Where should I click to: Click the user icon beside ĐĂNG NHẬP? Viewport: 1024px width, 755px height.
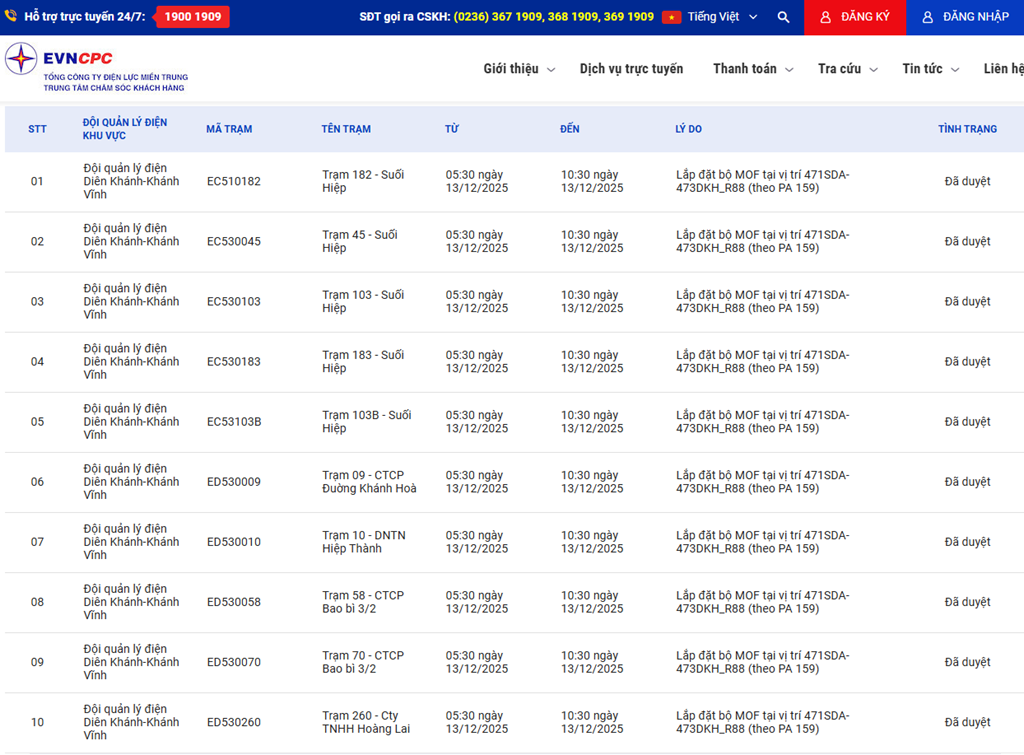(928, 17)
